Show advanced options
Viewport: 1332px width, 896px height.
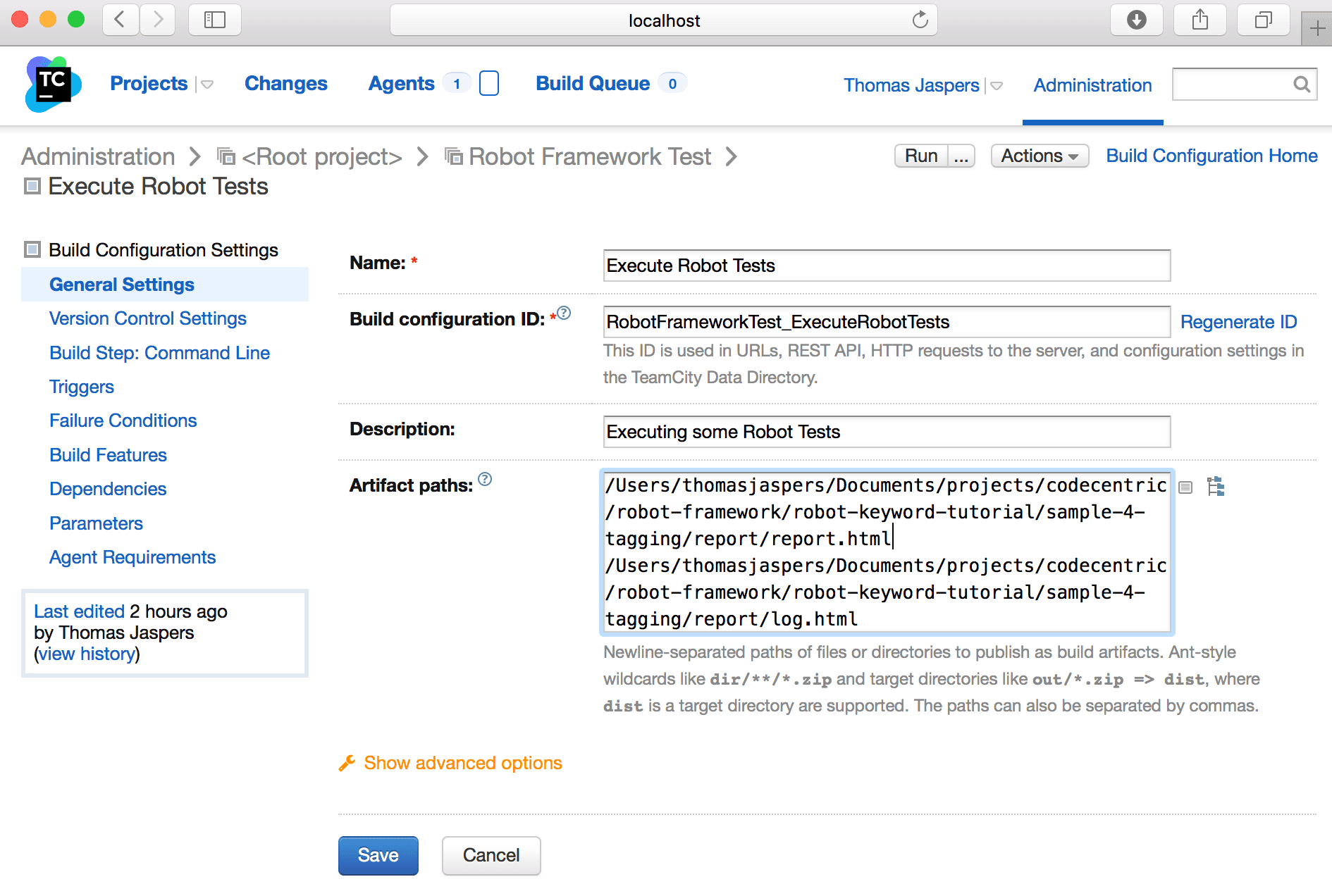[462, 763]
